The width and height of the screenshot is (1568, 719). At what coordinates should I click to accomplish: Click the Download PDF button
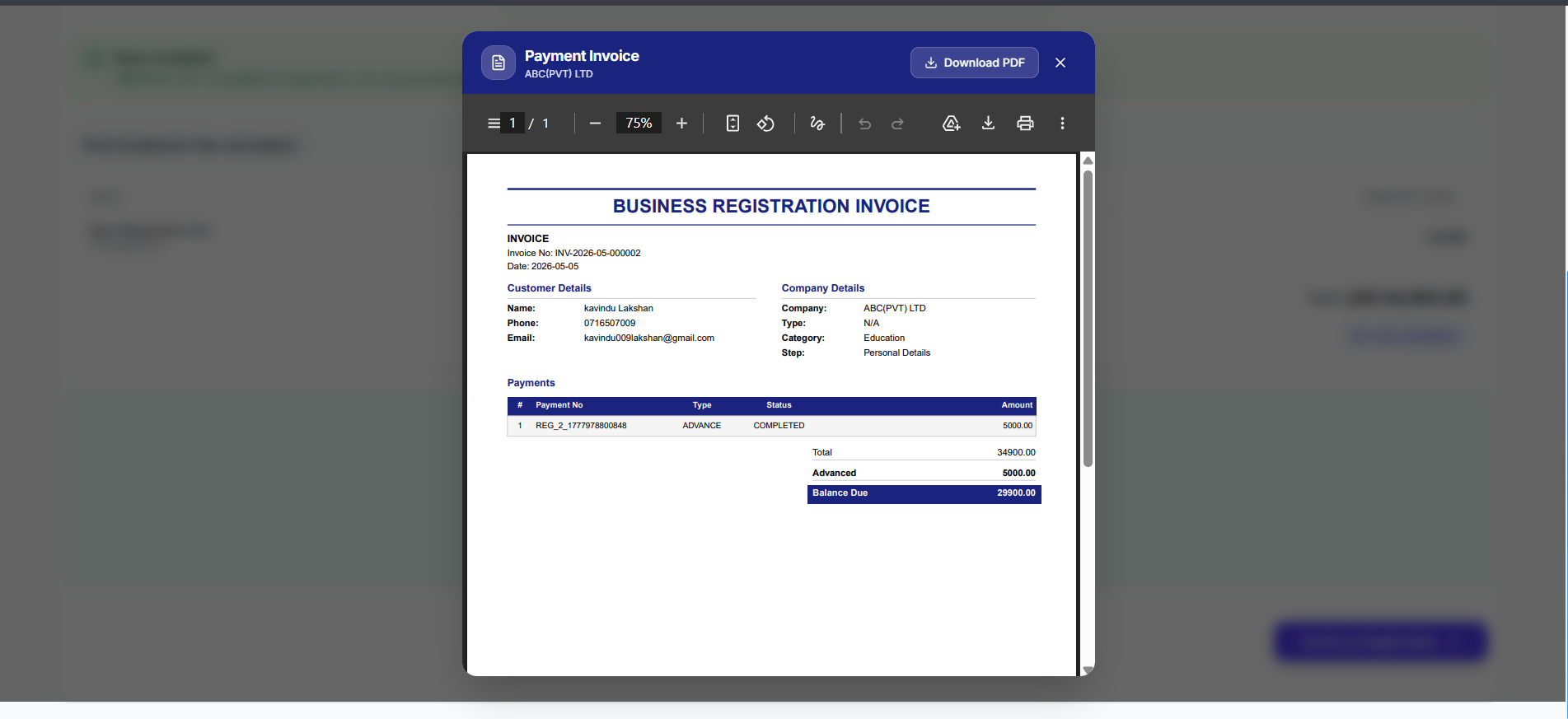coord(974,63)
